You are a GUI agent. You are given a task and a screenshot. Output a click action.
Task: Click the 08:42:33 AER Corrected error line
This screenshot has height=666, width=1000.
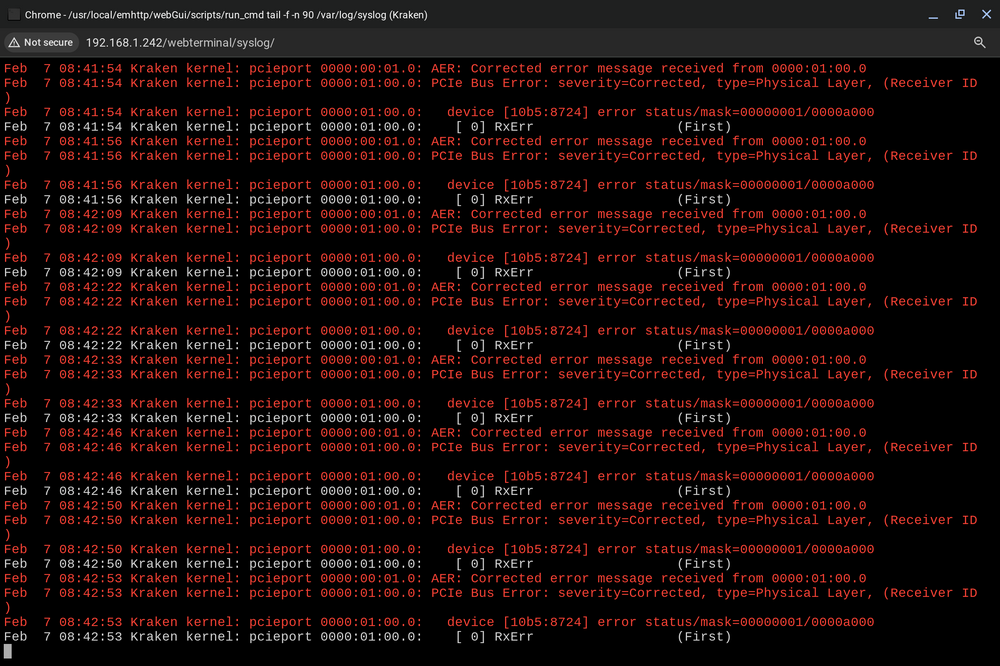click(435, 360)
